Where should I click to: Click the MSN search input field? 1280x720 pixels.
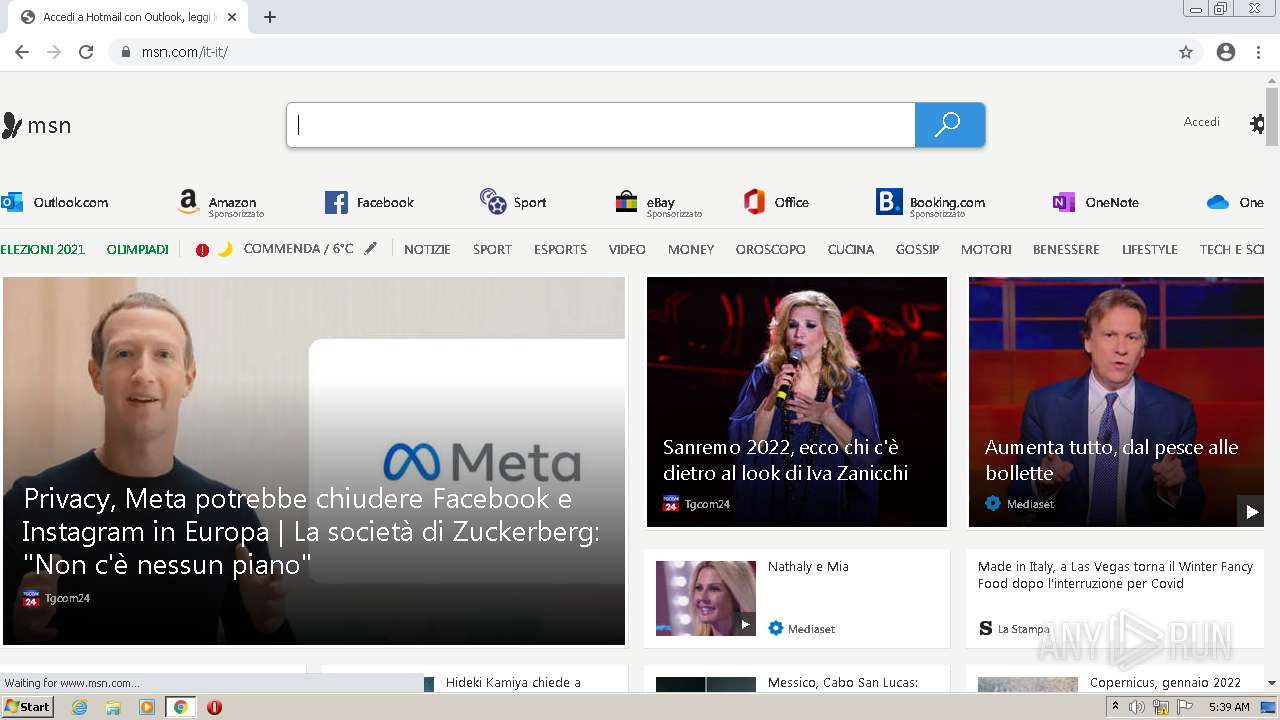(x=600, y=125)
